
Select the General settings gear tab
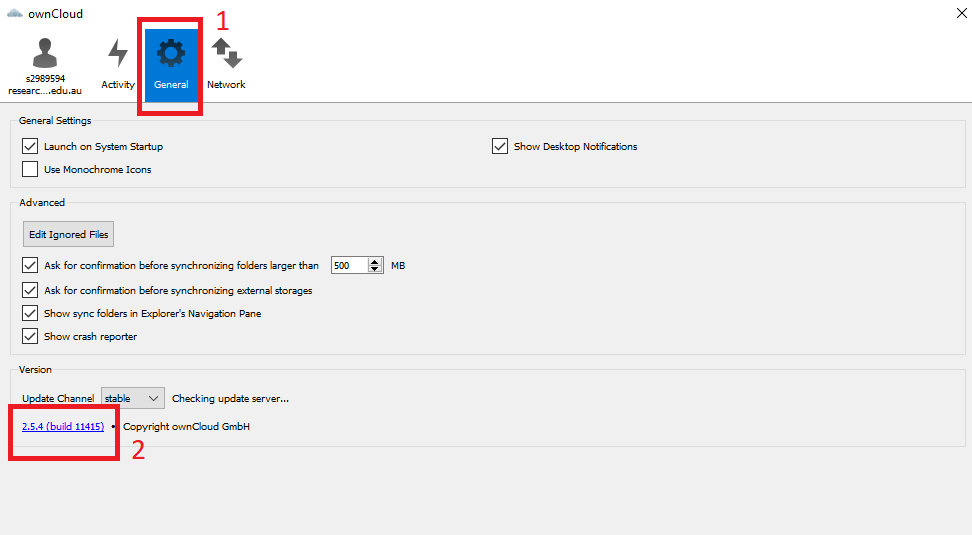click(x=171, y=65)
